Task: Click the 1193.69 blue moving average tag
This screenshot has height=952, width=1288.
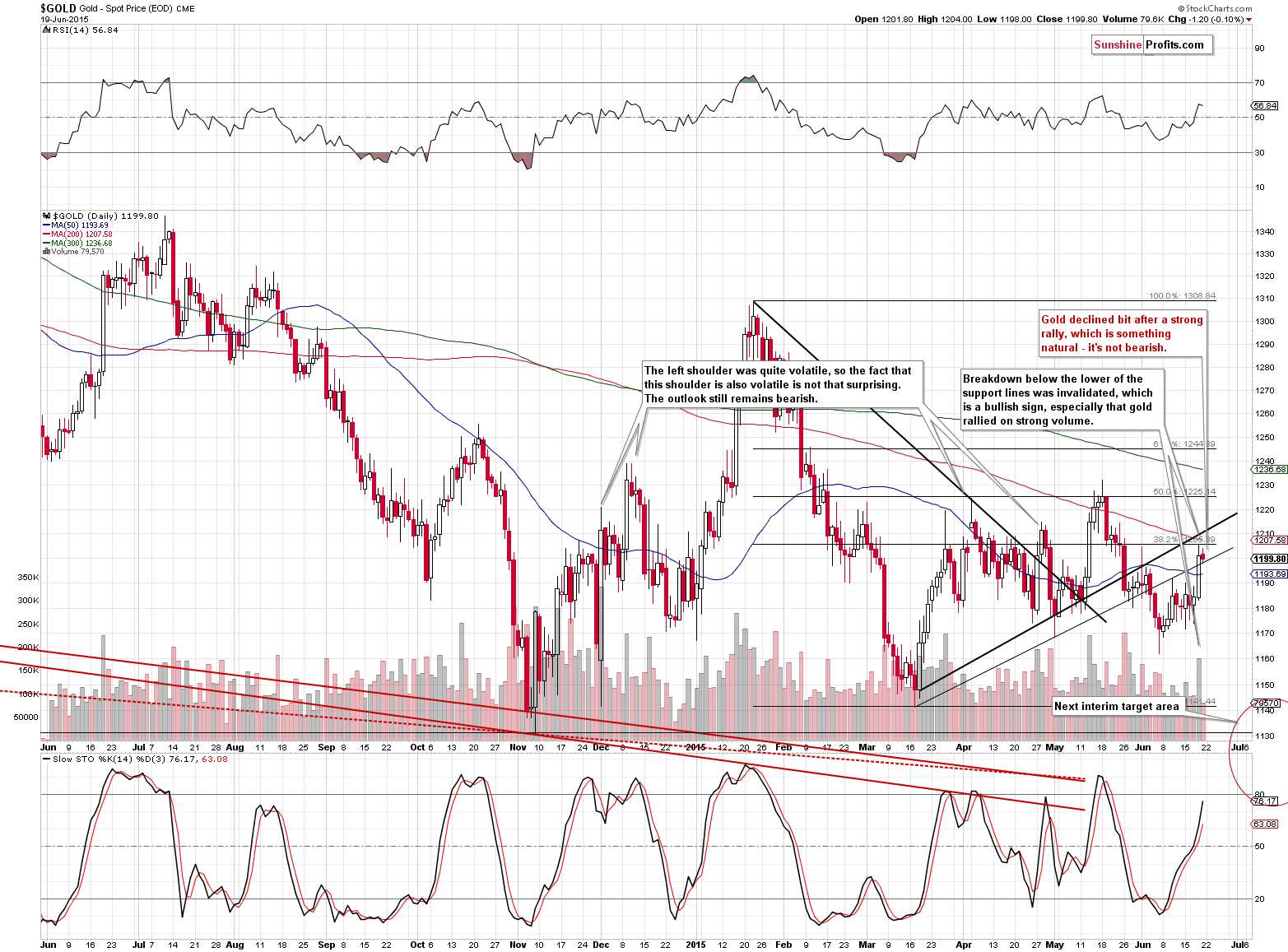Action: (1269, 574)
